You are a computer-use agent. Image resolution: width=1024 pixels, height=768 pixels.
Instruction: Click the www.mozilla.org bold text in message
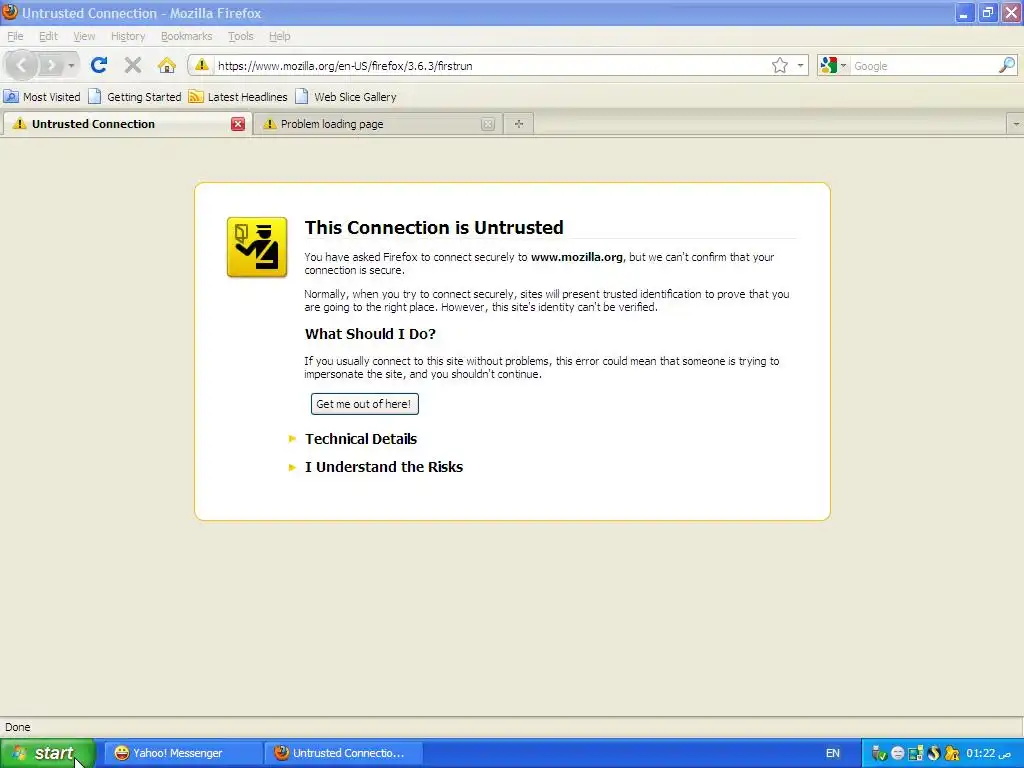coord(577,257)
